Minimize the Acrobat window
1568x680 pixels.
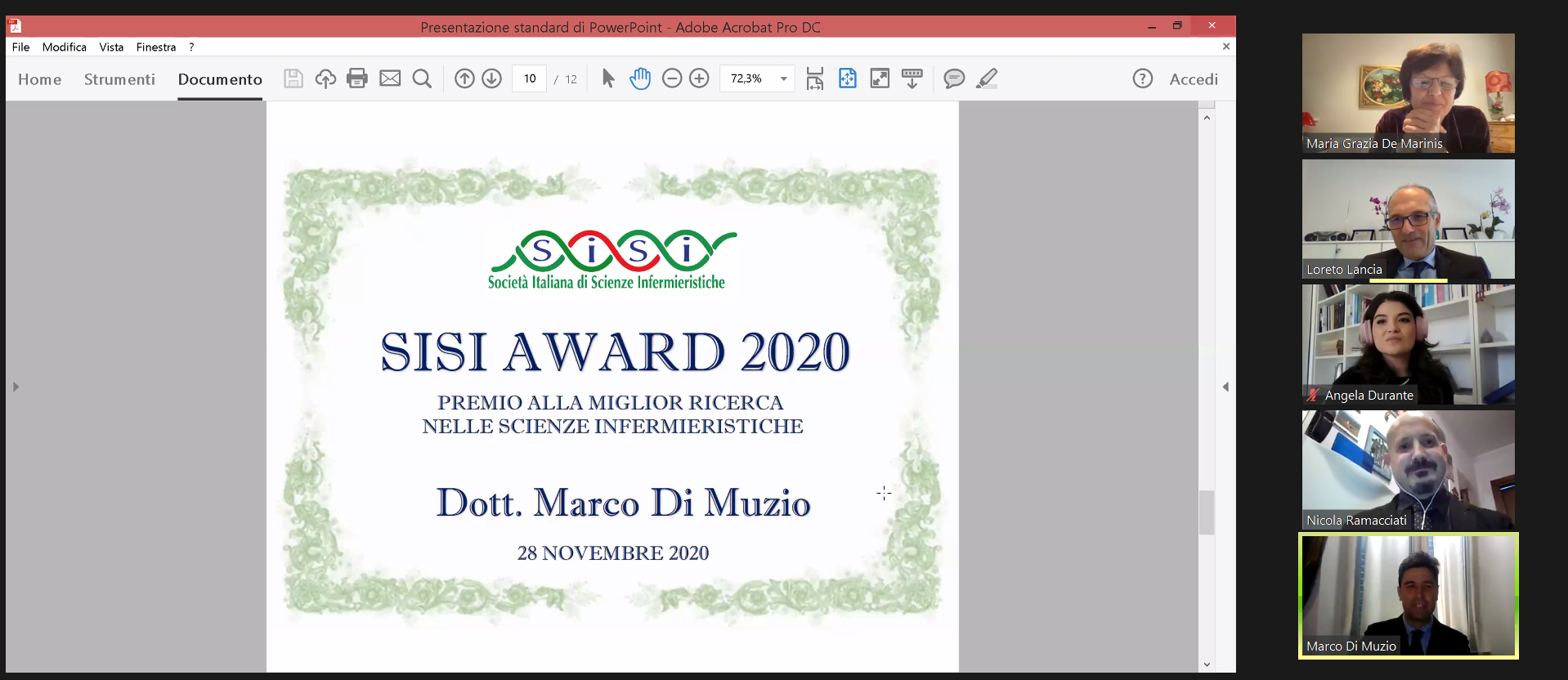click(1151, 26)
